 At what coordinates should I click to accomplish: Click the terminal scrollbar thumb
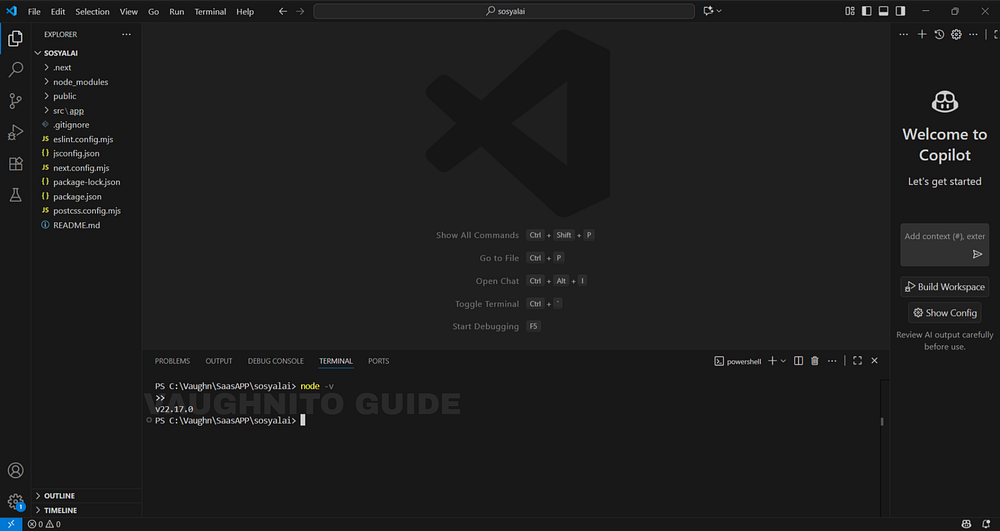coord(883,421)
